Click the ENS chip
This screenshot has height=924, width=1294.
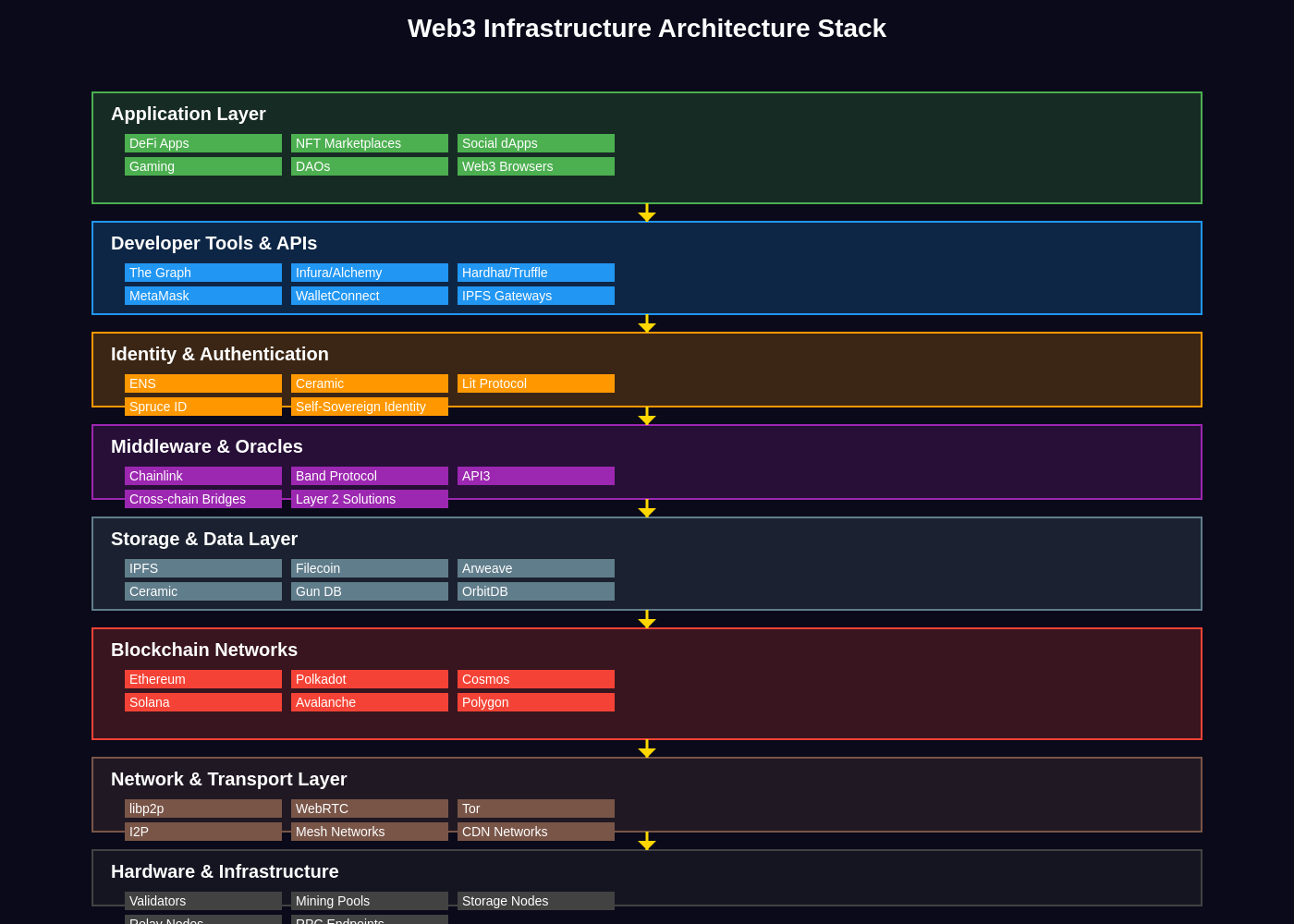coord(203,383)
